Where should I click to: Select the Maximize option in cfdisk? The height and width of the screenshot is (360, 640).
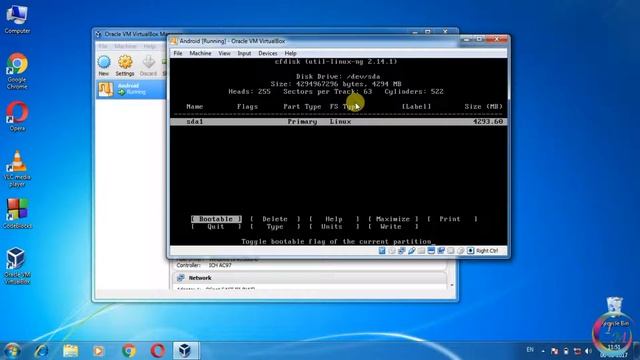[393, 219]
